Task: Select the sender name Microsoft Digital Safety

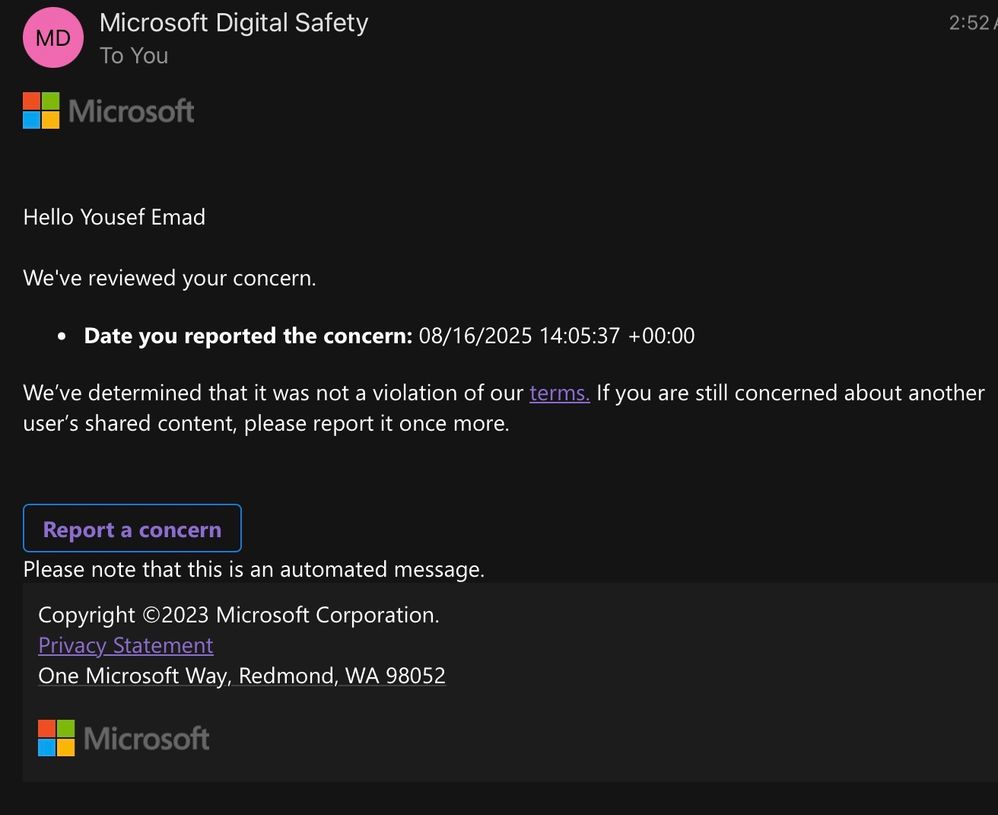Action: [234, 23]
